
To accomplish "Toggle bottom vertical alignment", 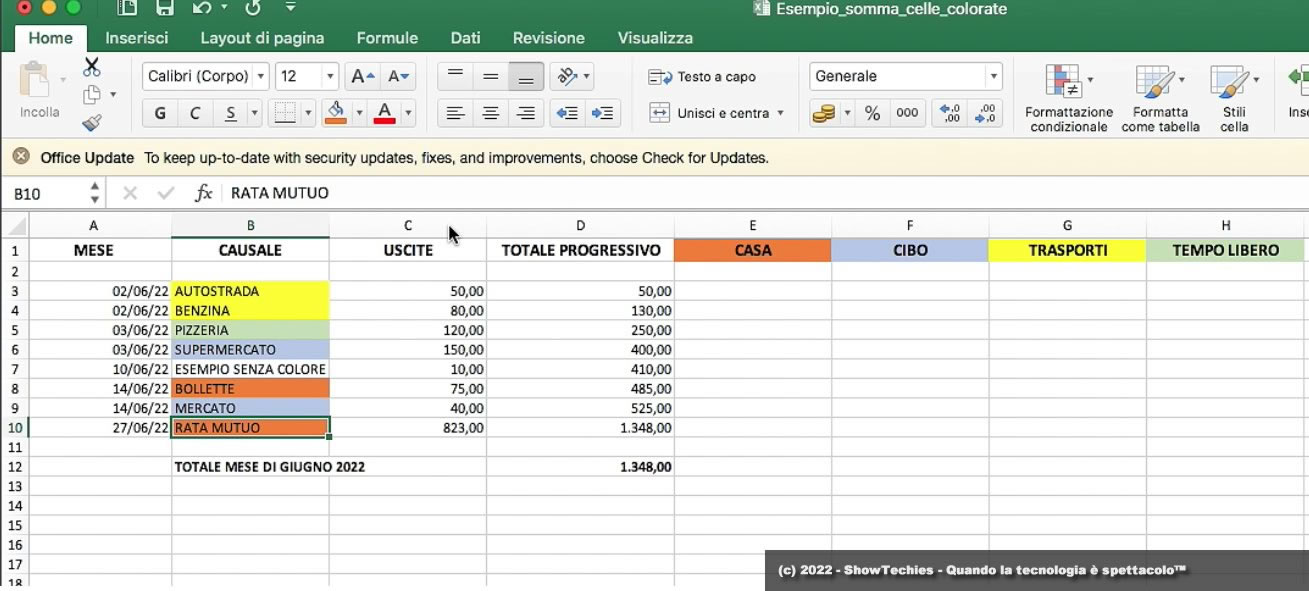I will tap(526, 76).
